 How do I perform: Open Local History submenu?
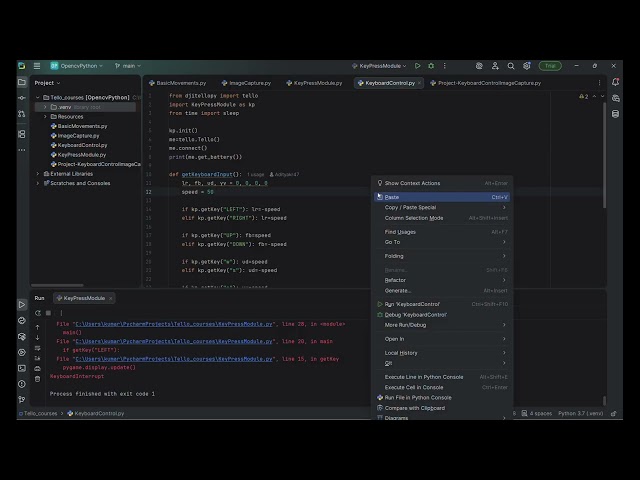coord(442,353)
